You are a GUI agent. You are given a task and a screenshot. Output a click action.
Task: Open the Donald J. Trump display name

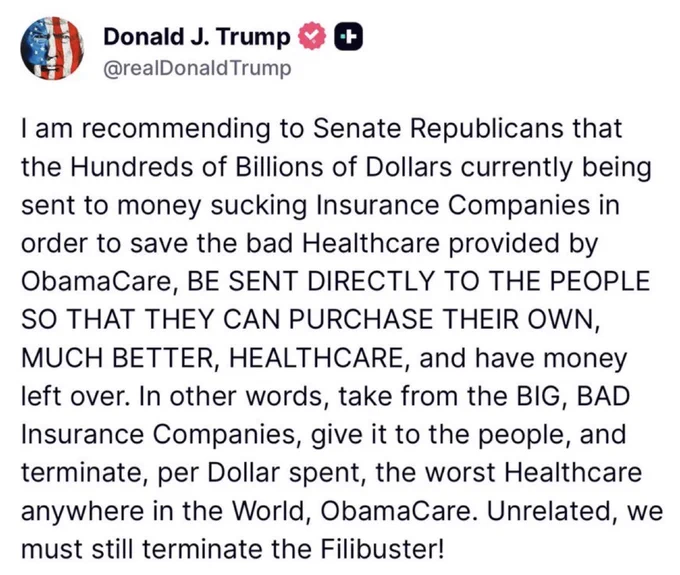(198, 38)
